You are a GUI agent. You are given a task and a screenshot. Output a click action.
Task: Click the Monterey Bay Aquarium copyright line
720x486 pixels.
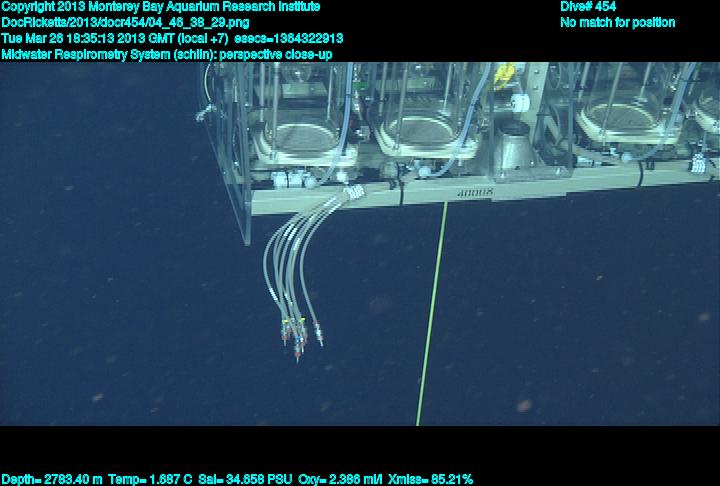point(160,7)
